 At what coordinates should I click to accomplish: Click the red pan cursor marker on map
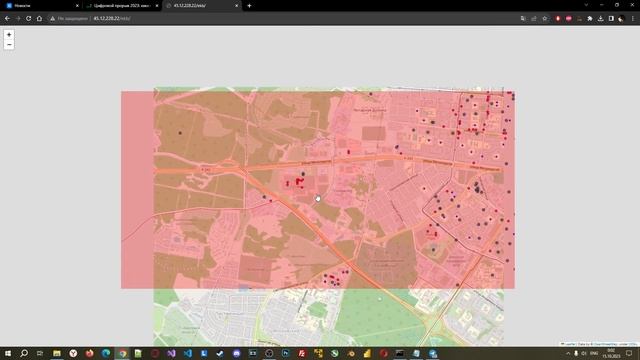[318, 199]
